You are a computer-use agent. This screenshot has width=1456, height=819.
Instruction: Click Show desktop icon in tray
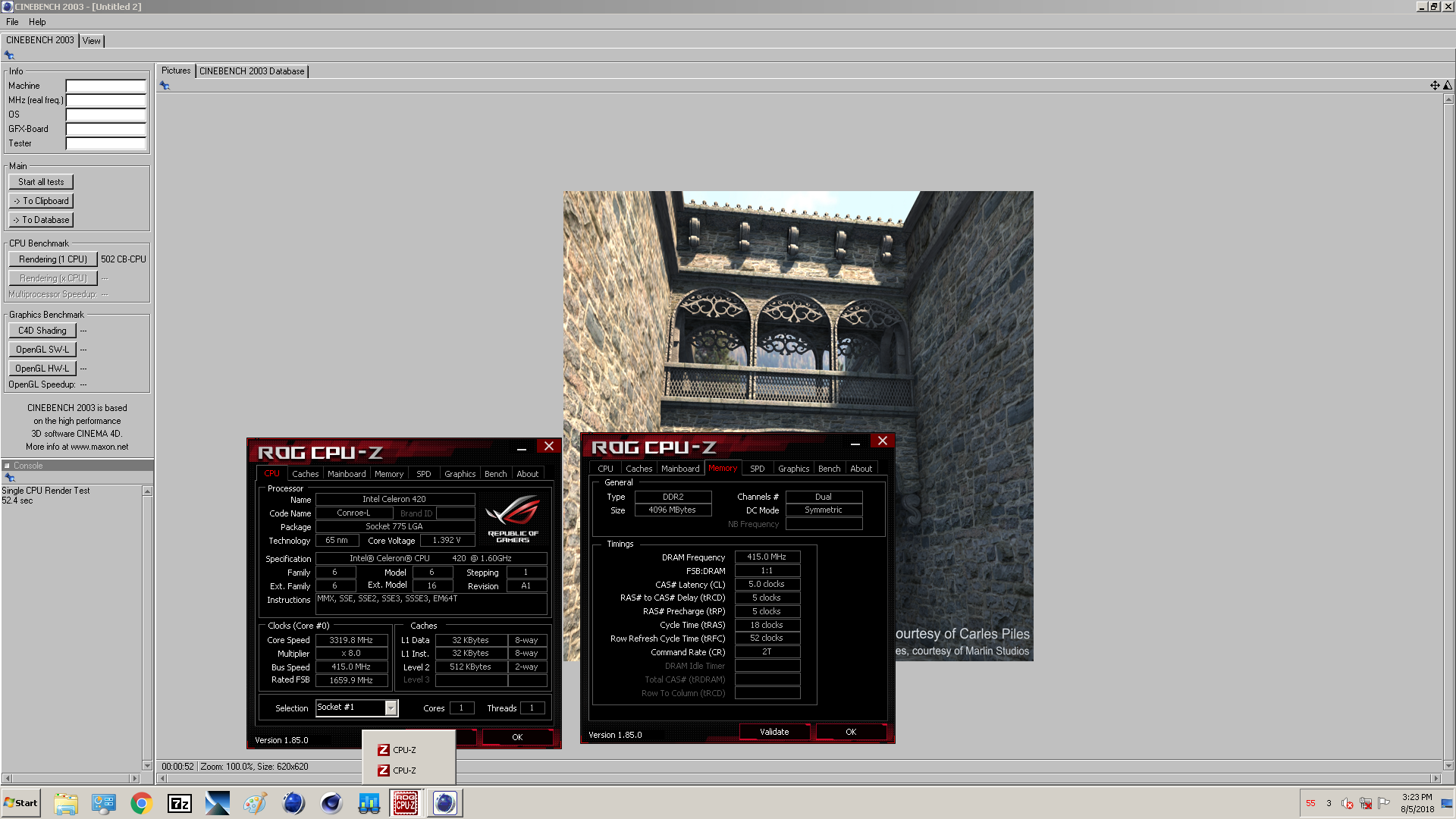(x=1447, y=803)
